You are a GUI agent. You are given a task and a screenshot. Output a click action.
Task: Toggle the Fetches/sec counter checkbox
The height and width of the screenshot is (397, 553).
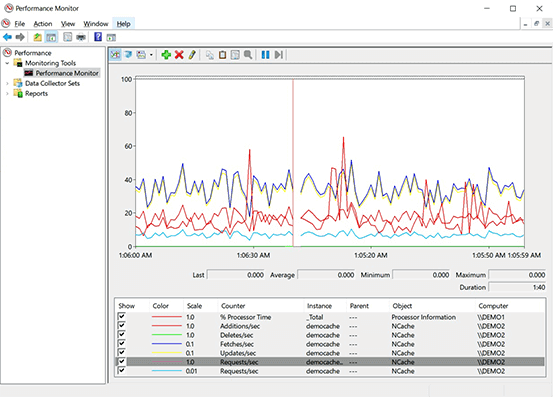point(121,343)
